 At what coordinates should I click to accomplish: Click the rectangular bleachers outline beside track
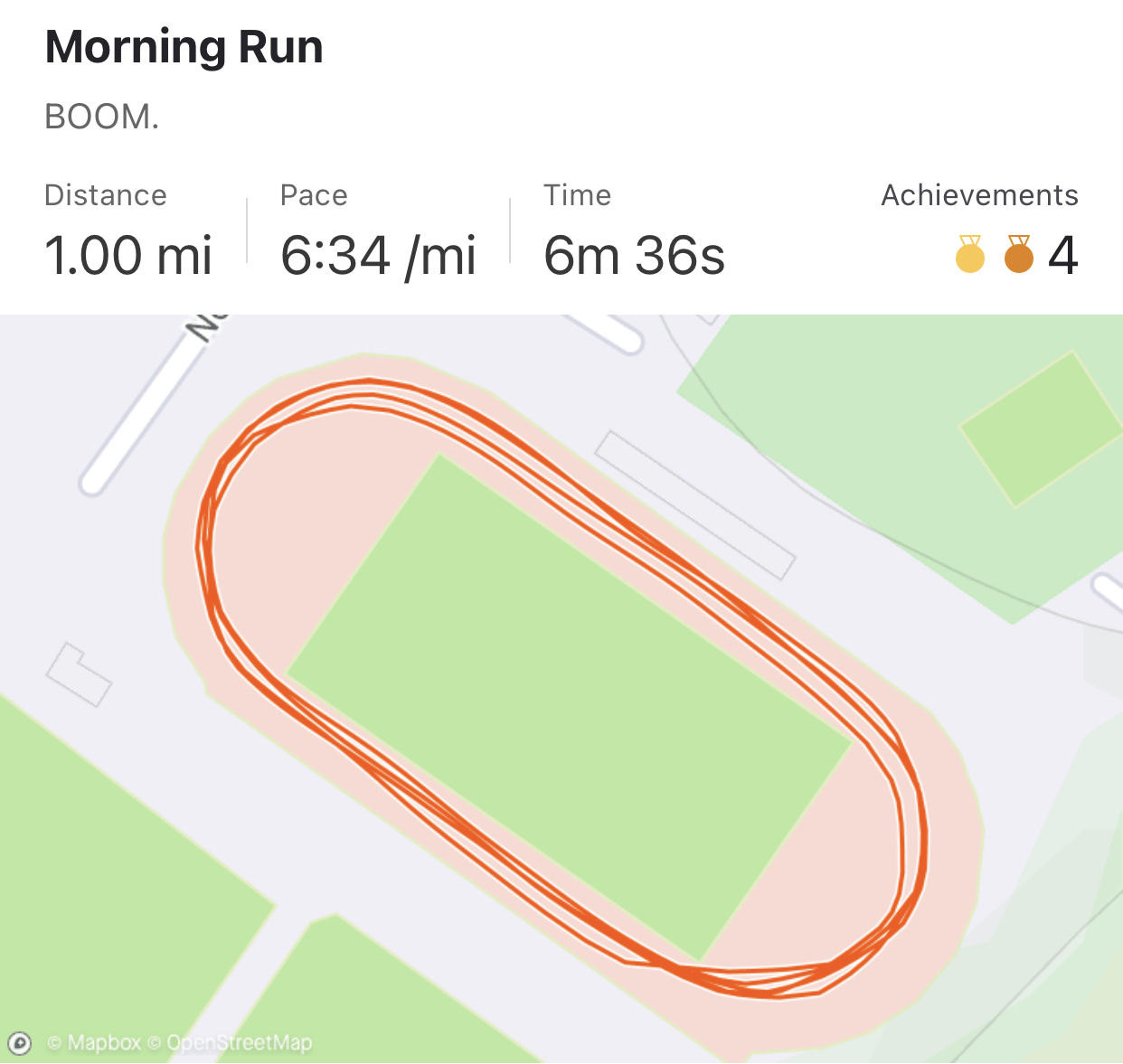[694, 504]
